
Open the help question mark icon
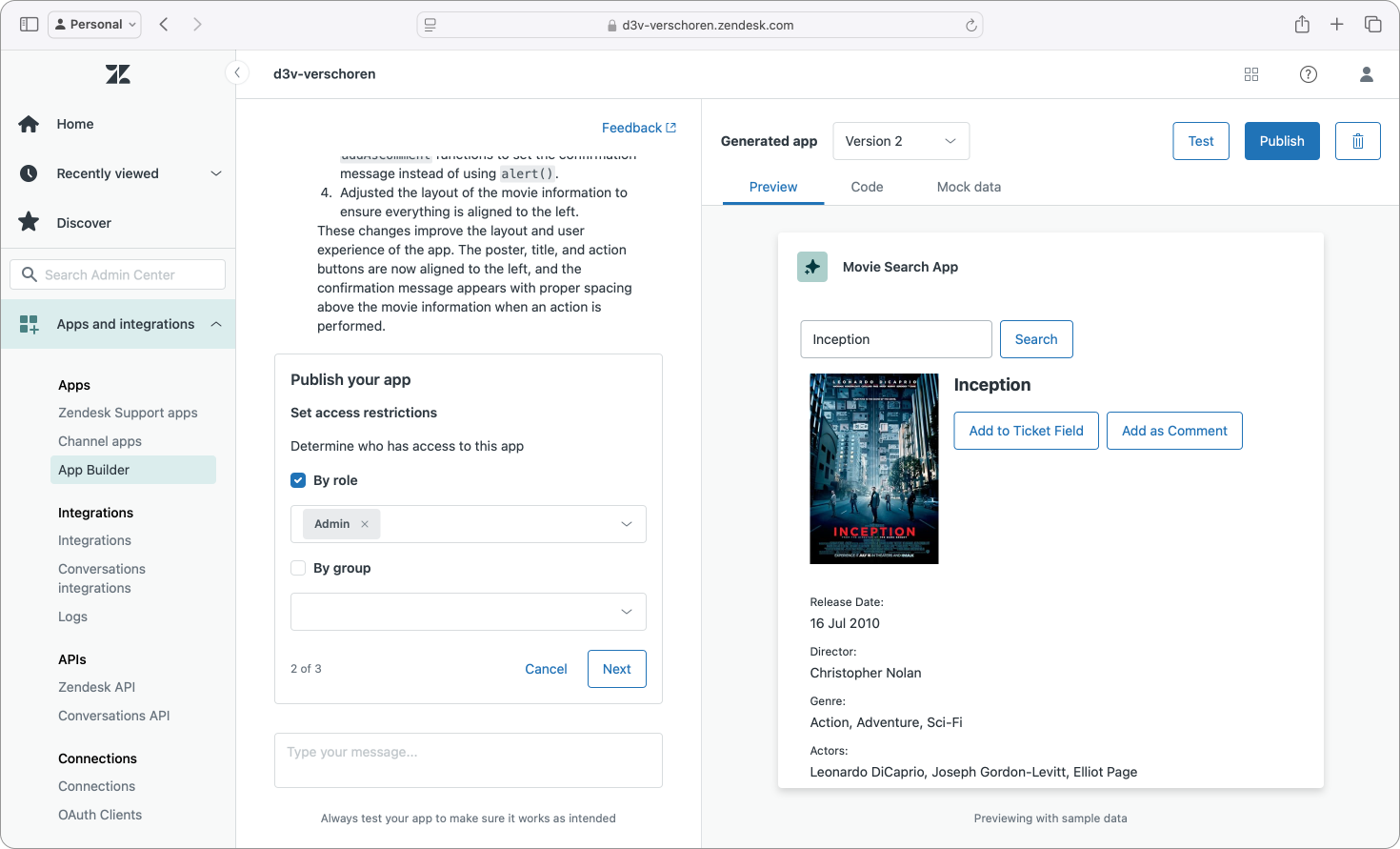(1309, 74)
